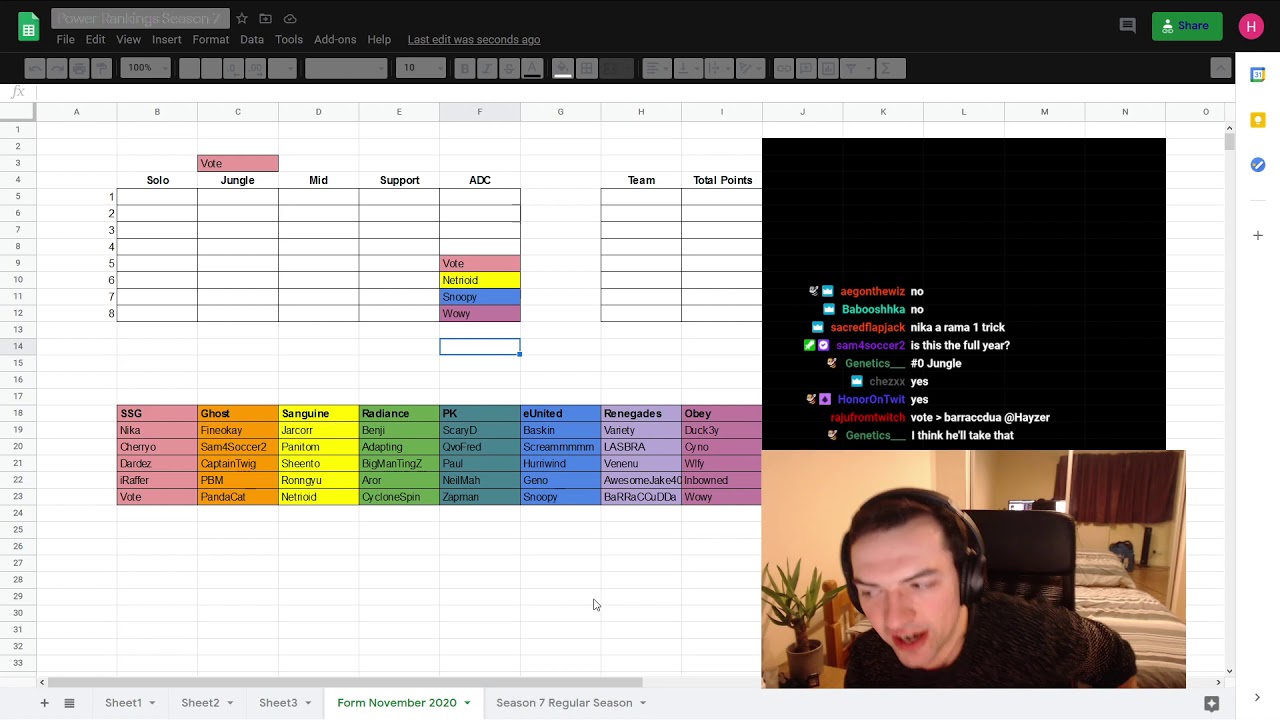Switch to Season 7 Regular Season tab
This screenshot has height=720, width=1280.
[x=564, y=703]
